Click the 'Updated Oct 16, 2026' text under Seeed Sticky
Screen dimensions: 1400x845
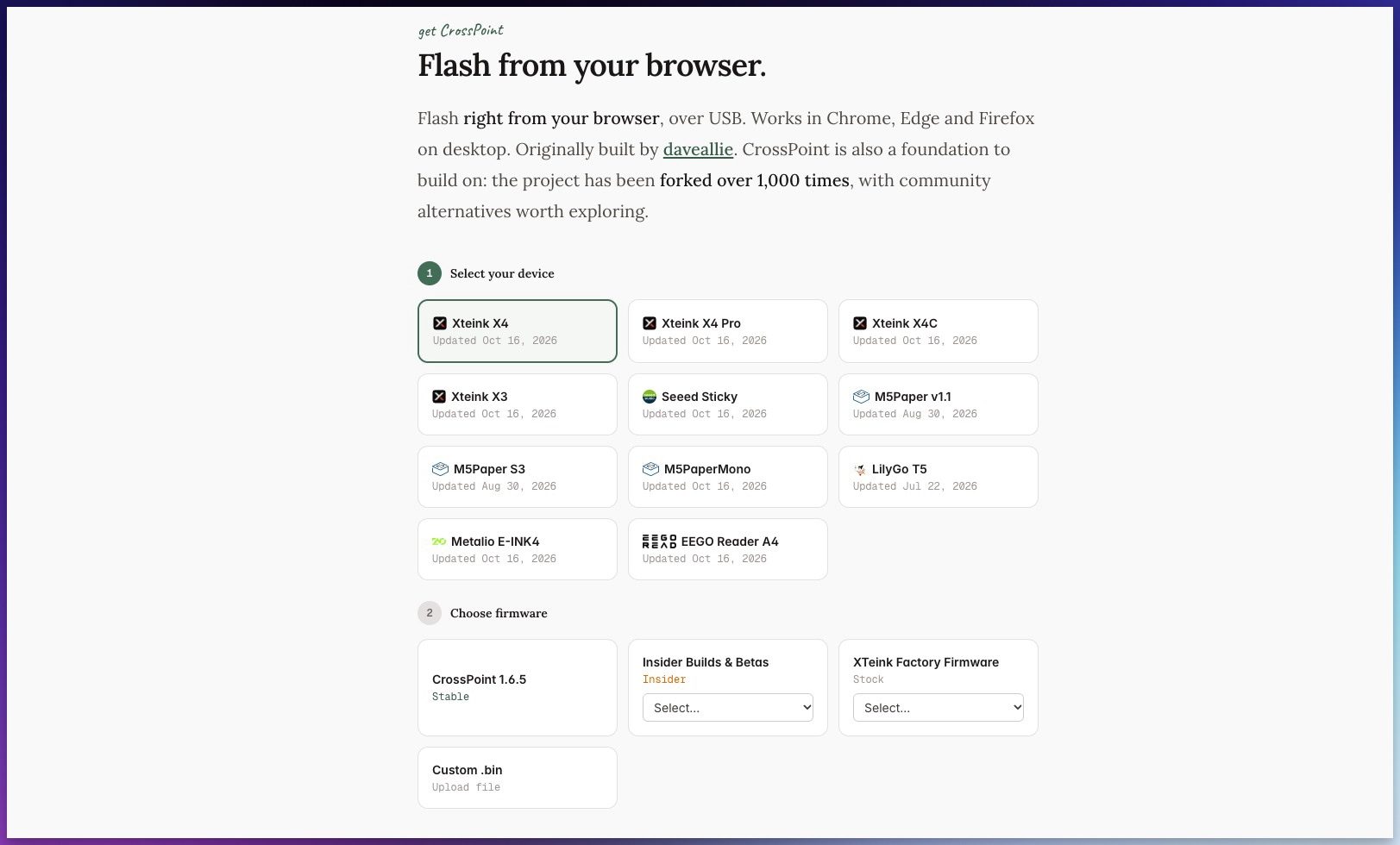click(x=705, y=414)
